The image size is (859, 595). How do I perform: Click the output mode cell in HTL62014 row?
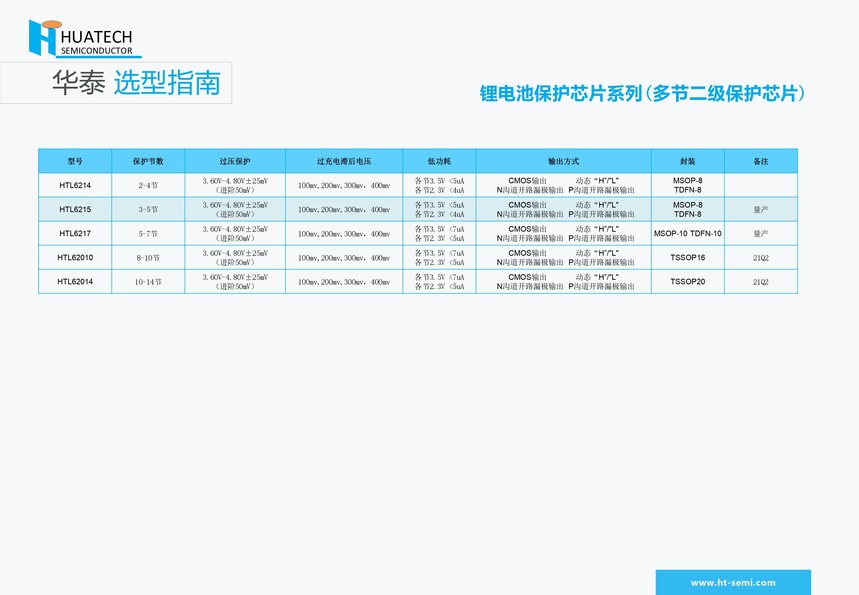click(x=564, y=282)
